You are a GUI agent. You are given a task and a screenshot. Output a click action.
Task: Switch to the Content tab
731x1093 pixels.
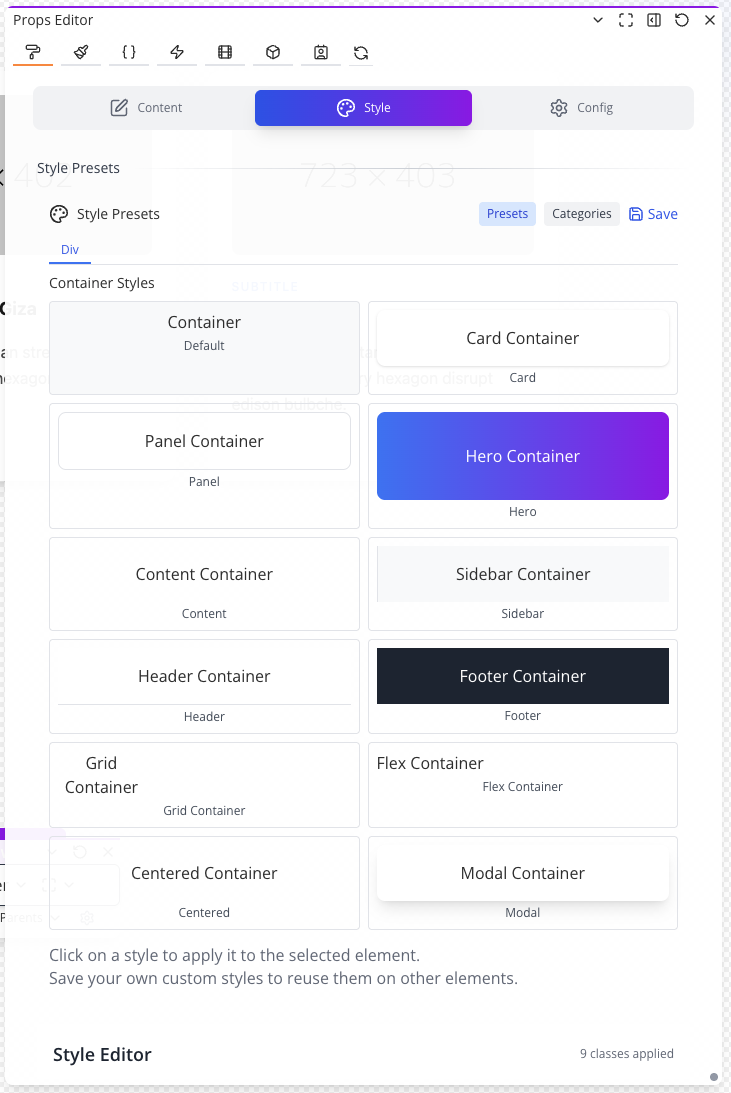click(146, 108)
